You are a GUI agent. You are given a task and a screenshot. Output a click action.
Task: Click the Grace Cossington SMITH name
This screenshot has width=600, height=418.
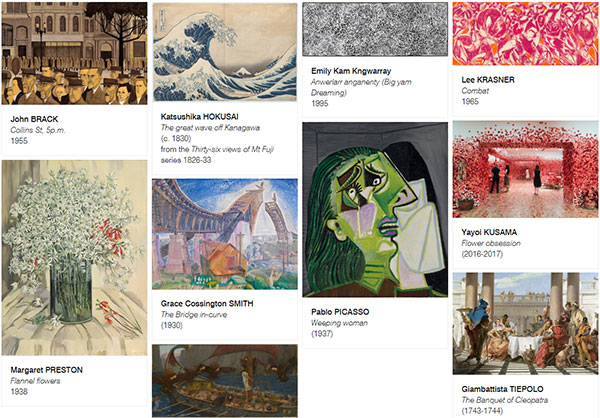pos(207,304)
